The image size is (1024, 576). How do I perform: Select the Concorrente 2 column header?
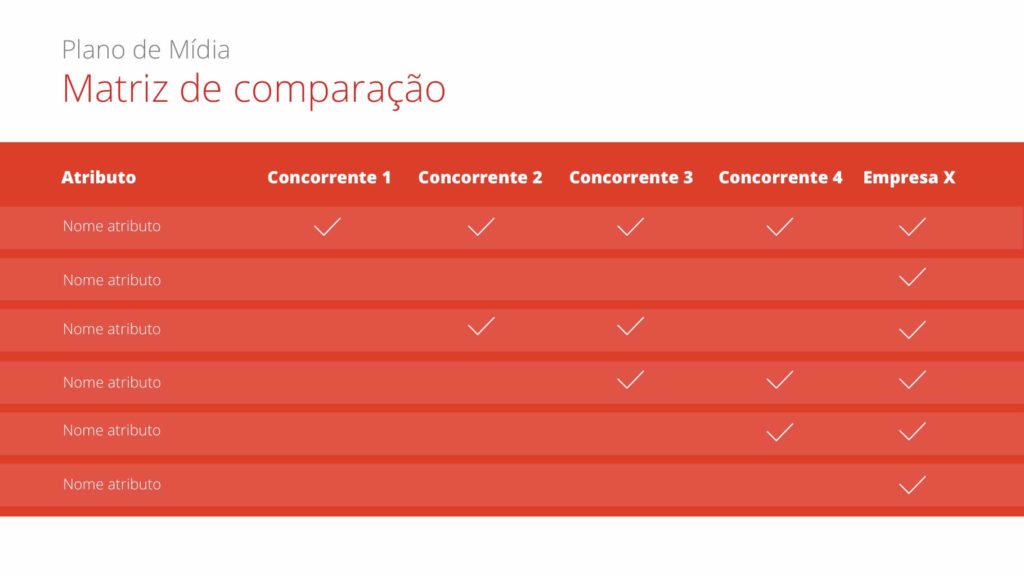click(480, 178)
